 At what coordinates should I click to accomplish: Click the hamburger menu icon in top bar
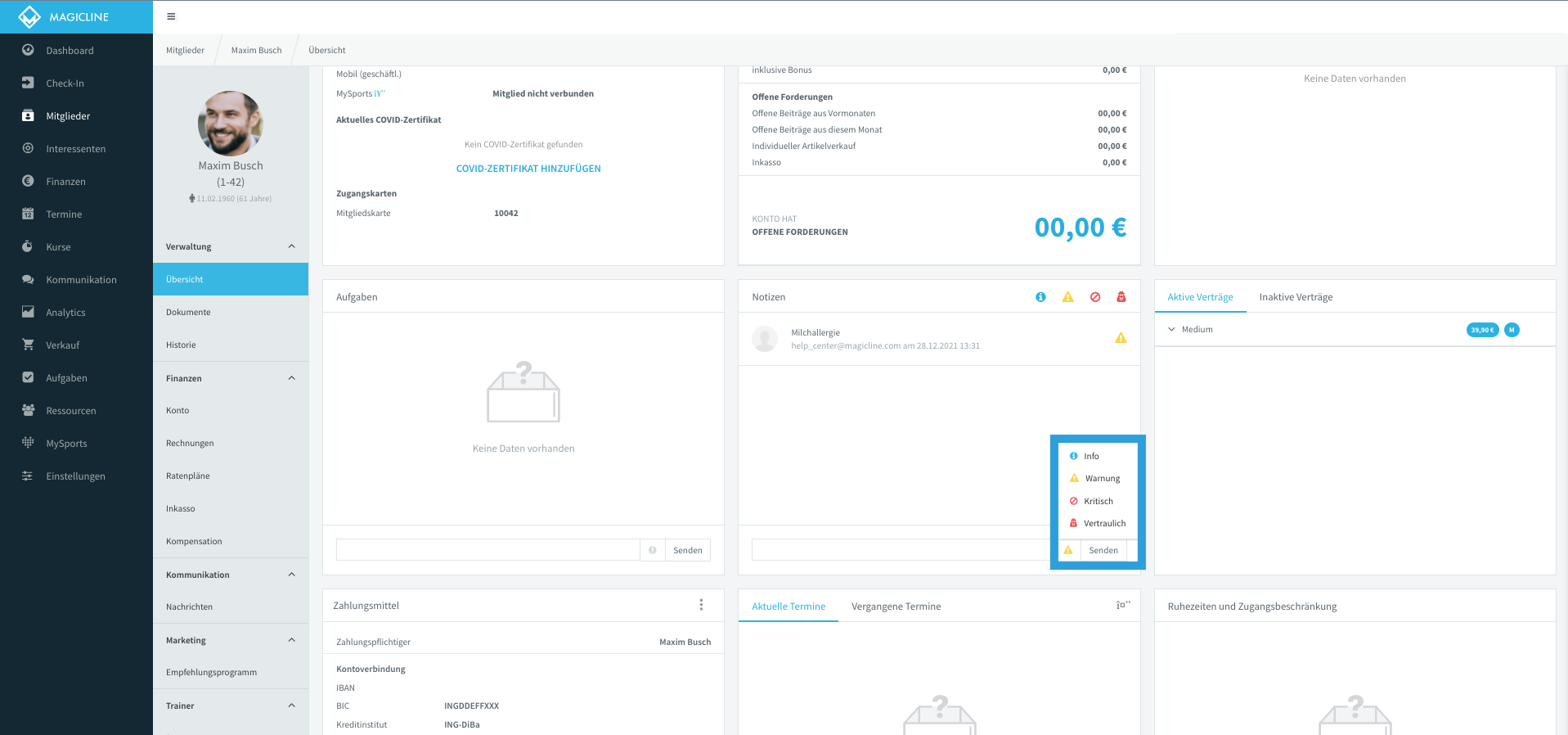click(171, 16)
